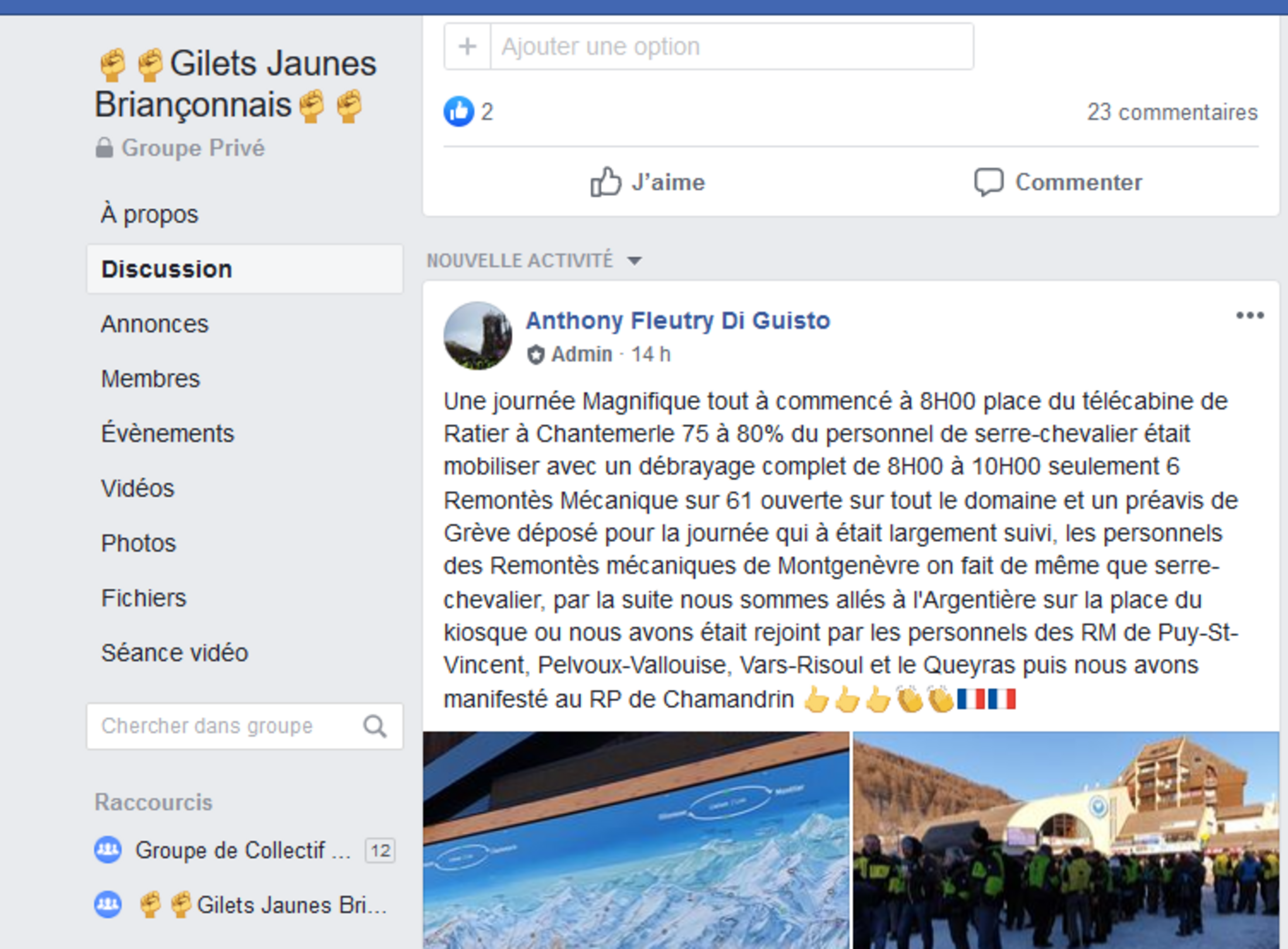Click the plus icon beside Ajouter une option
1288x949 pixels.
[x=467, y=46]
